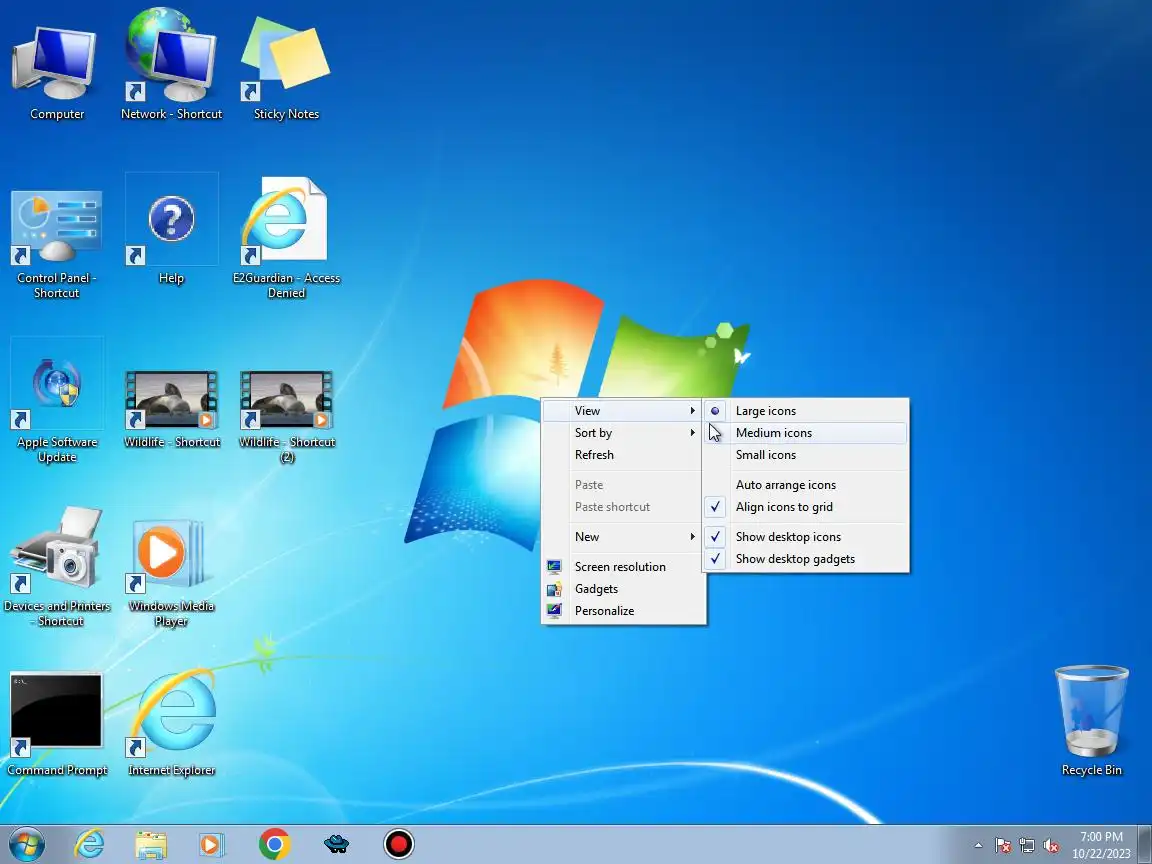
Task: Select the Windows Media Player desktop icon
Action: [171, 572]
